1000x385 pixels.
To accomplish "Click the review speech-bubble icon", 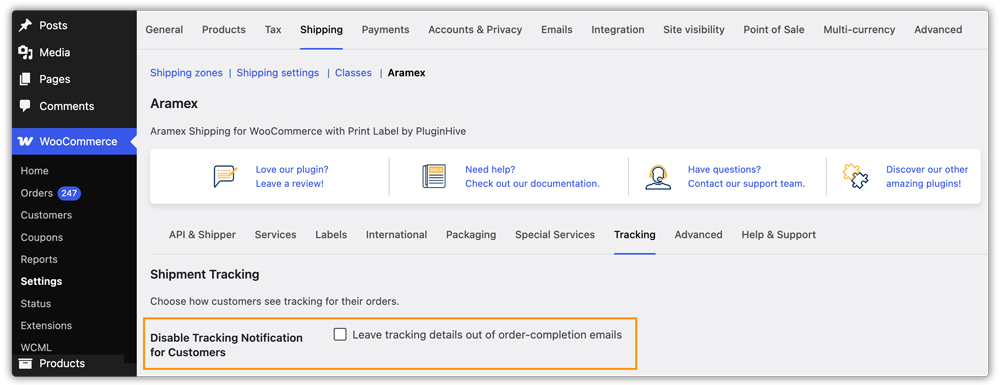I will tap(226, 176).
